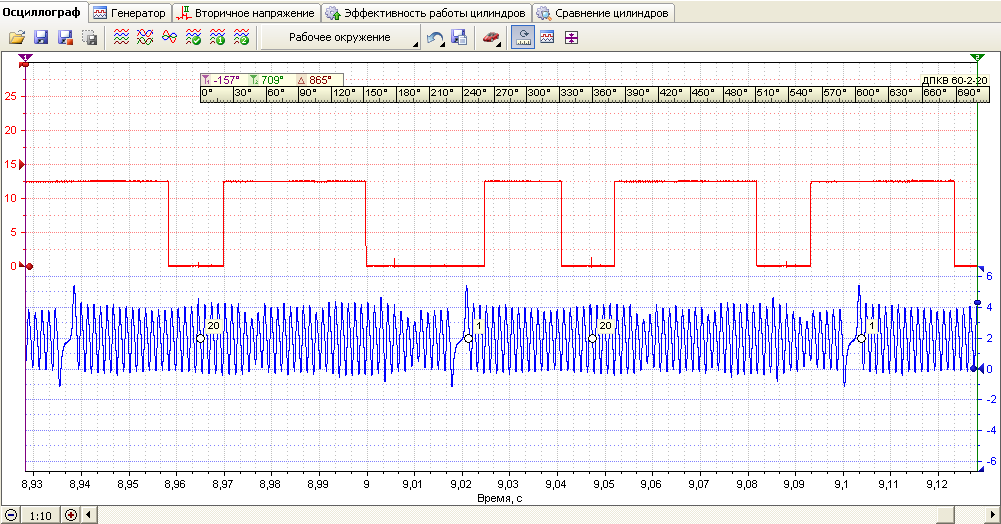Screen dimensions: 1001x524
Task: Click the 690° mark on the angle ruler
Action: tap(968, 93)
